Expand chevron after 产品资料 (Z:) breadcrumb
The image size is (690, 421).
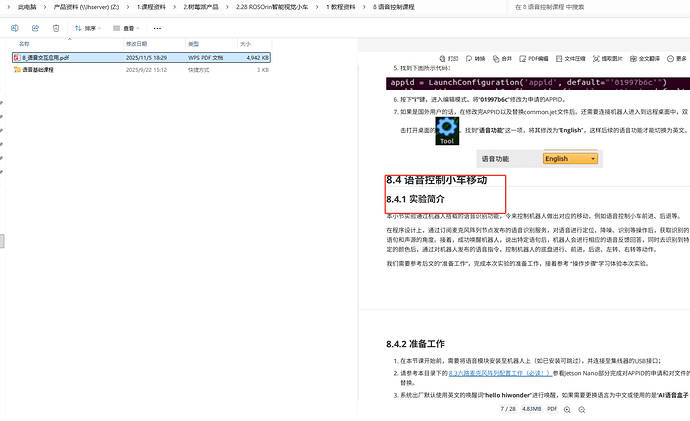(128, 7)
